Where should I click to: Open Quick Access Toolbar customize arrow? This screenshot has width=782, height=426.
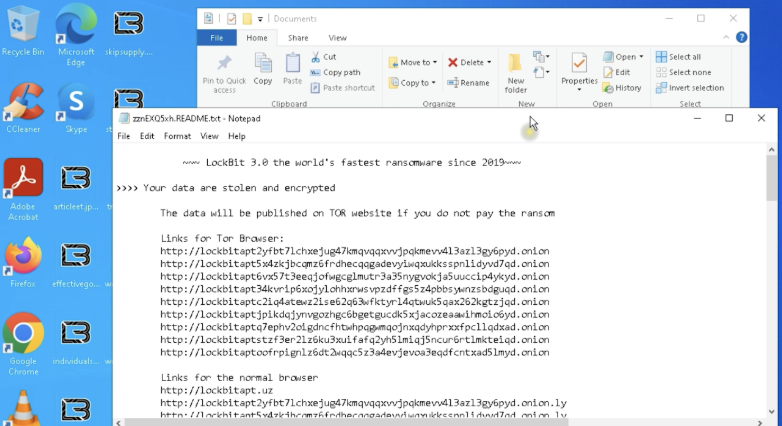pyautogui.click(x=260, y=19)
